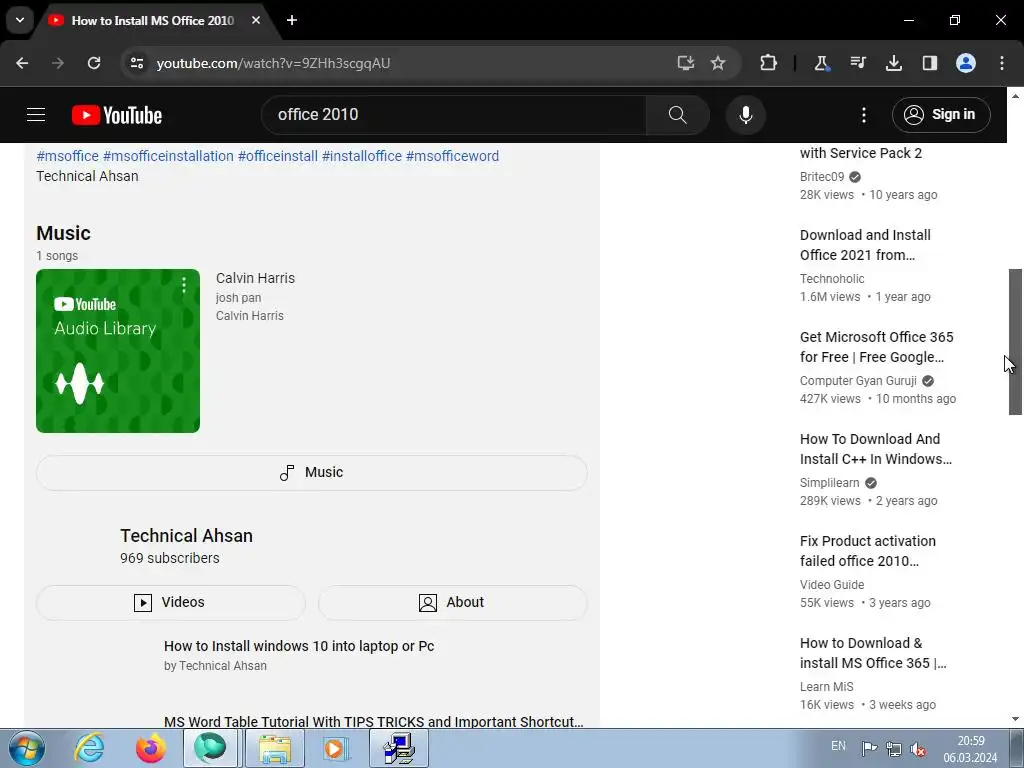Open Download and Install Office 2021 video

pos(865,245)
